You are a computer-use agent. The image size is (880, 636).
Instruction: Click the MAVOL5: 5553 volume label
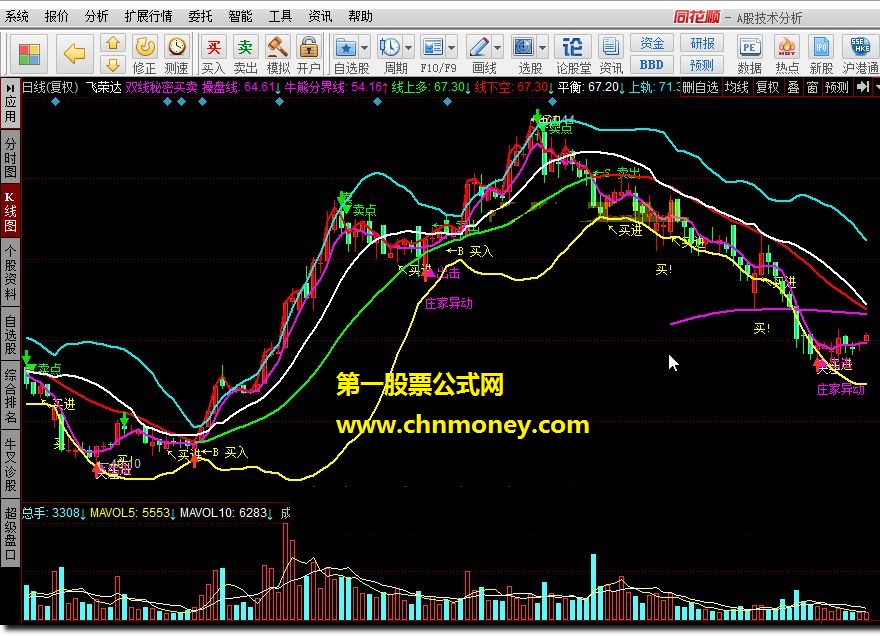click(130, 513)
